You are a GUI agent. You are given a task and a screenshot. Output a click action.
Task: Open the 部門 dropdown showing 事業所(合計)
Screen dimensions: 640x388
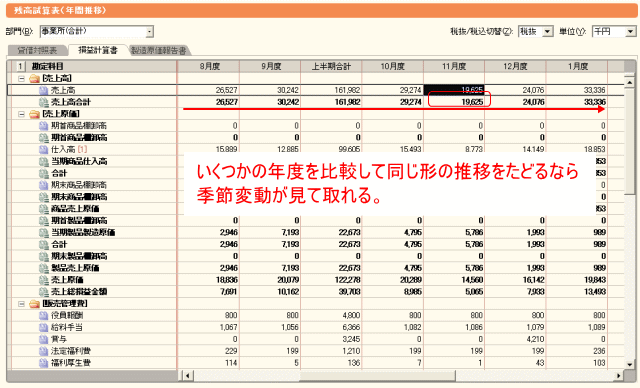click(97, 31)
